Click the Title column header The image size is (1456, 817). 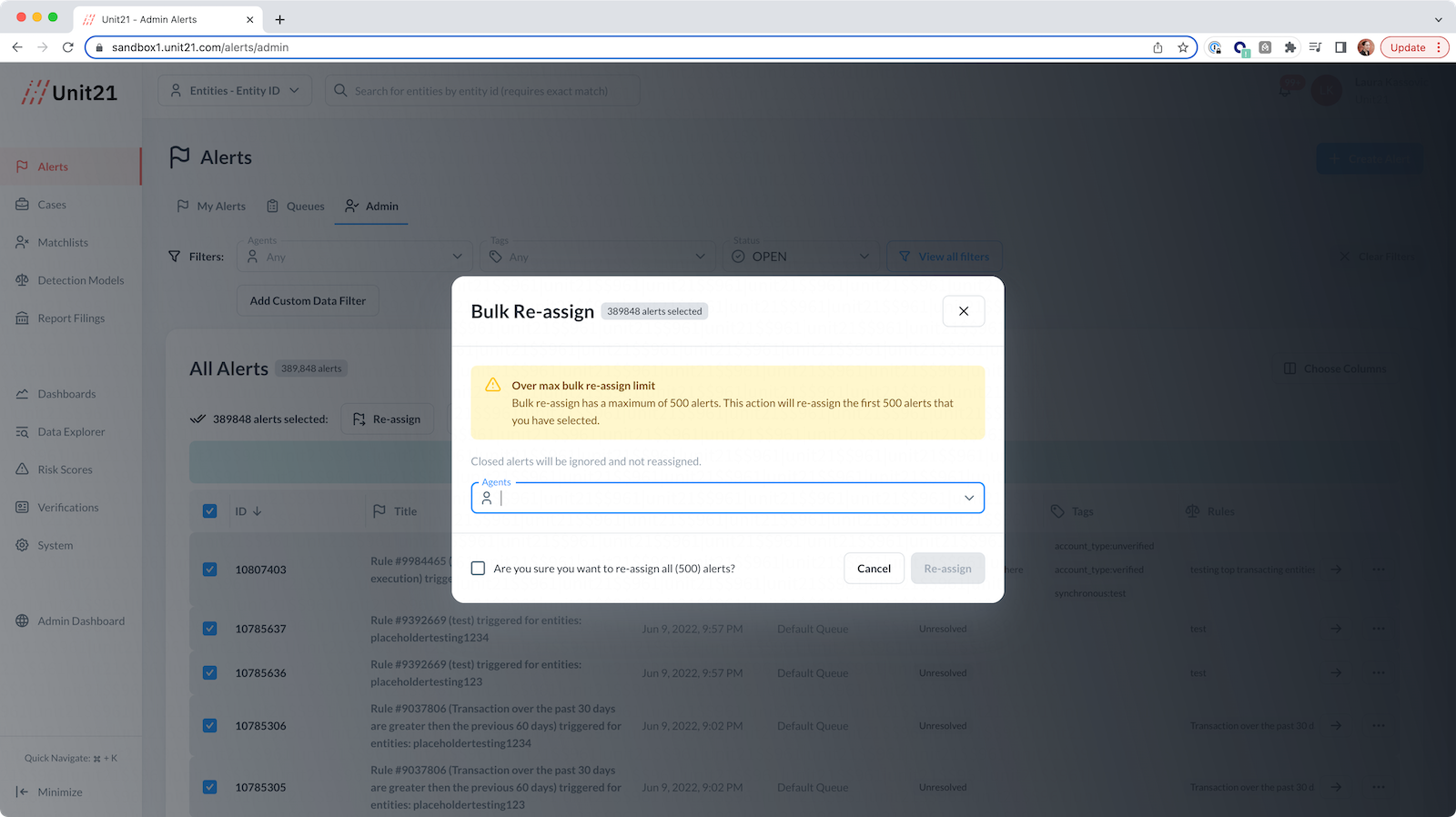(395, 511)
